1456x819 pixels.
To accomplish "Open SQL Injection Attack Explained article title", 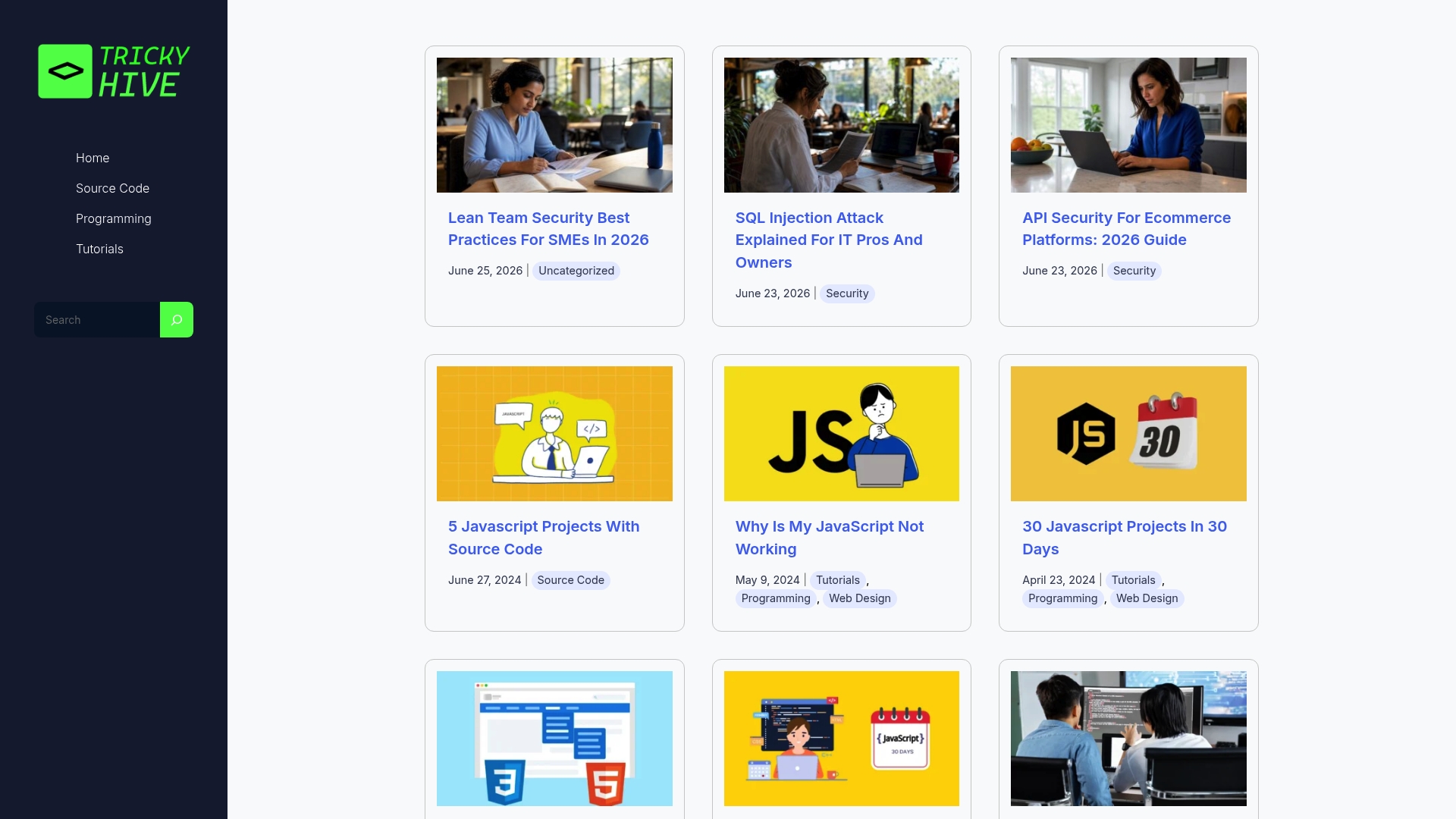I will [x=829, y=240].
